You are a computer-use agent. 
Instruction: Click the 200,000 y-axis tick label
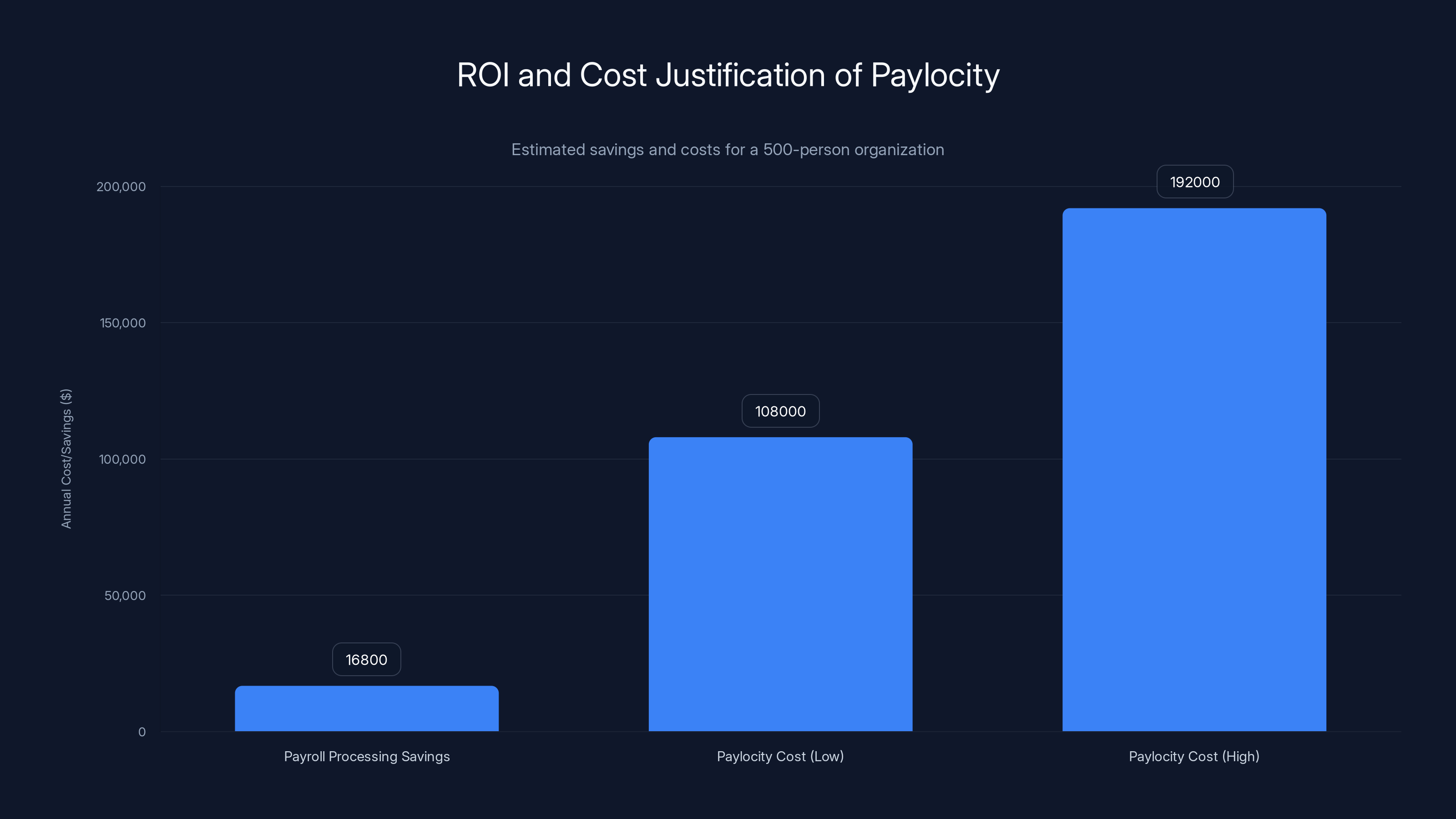(121, 187)
